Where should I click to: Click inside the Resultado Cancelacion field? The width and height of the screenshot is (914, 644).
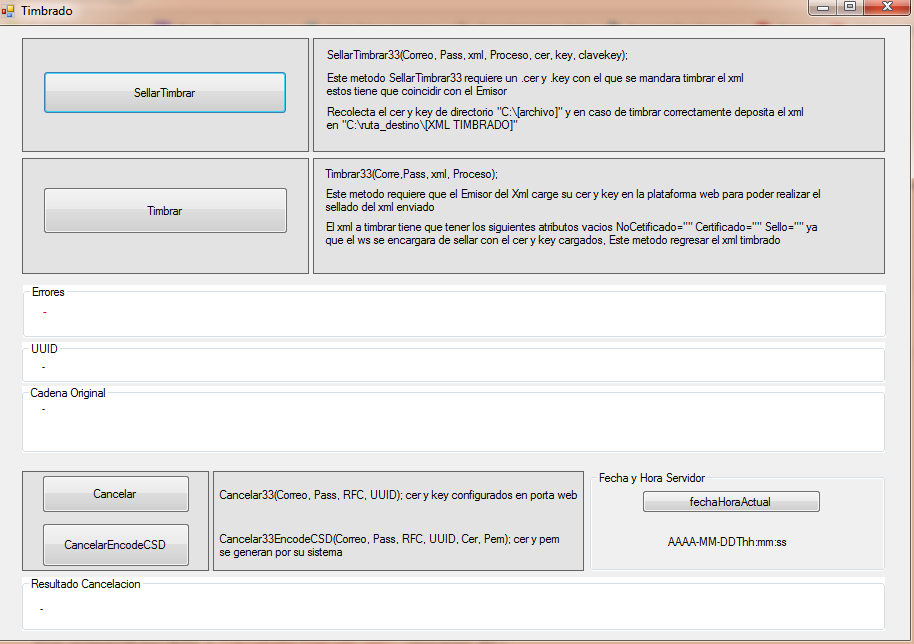click(x=452, y=608)
